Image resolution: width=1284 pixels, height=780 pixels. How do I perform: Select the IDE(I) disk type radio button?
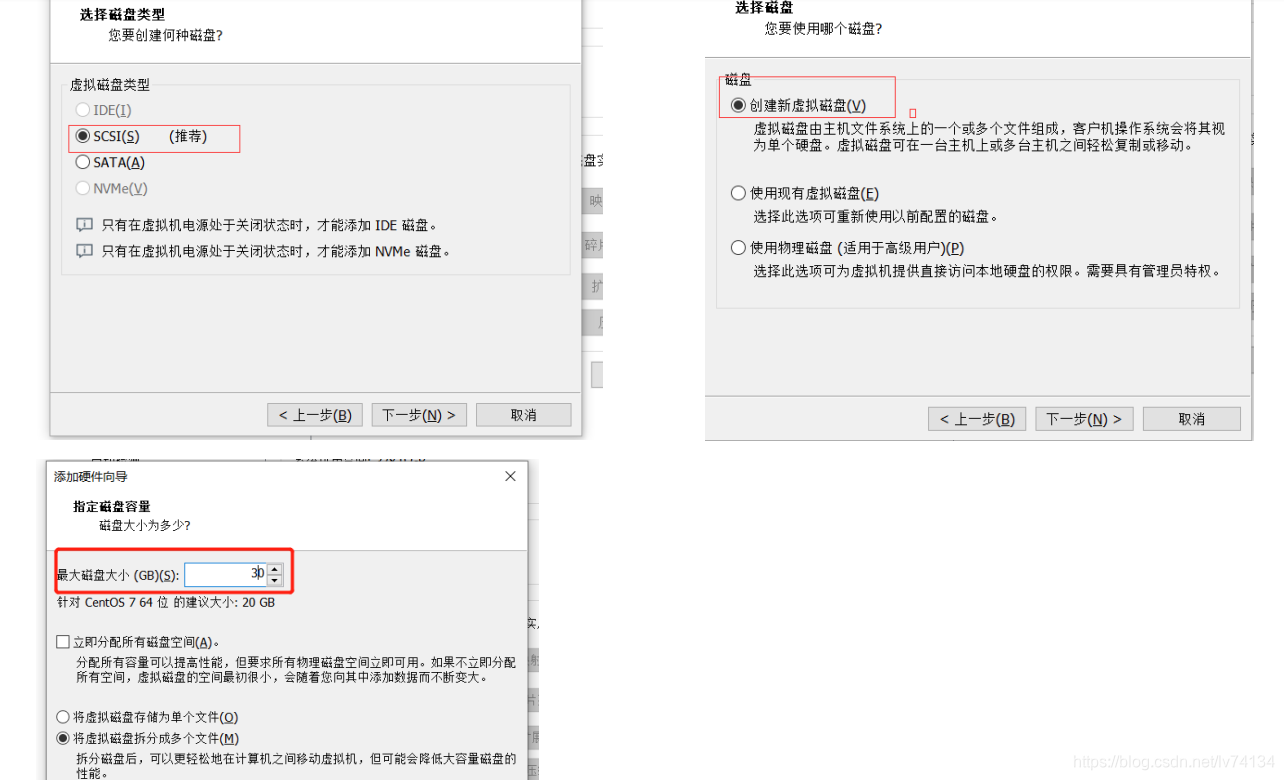83,110
